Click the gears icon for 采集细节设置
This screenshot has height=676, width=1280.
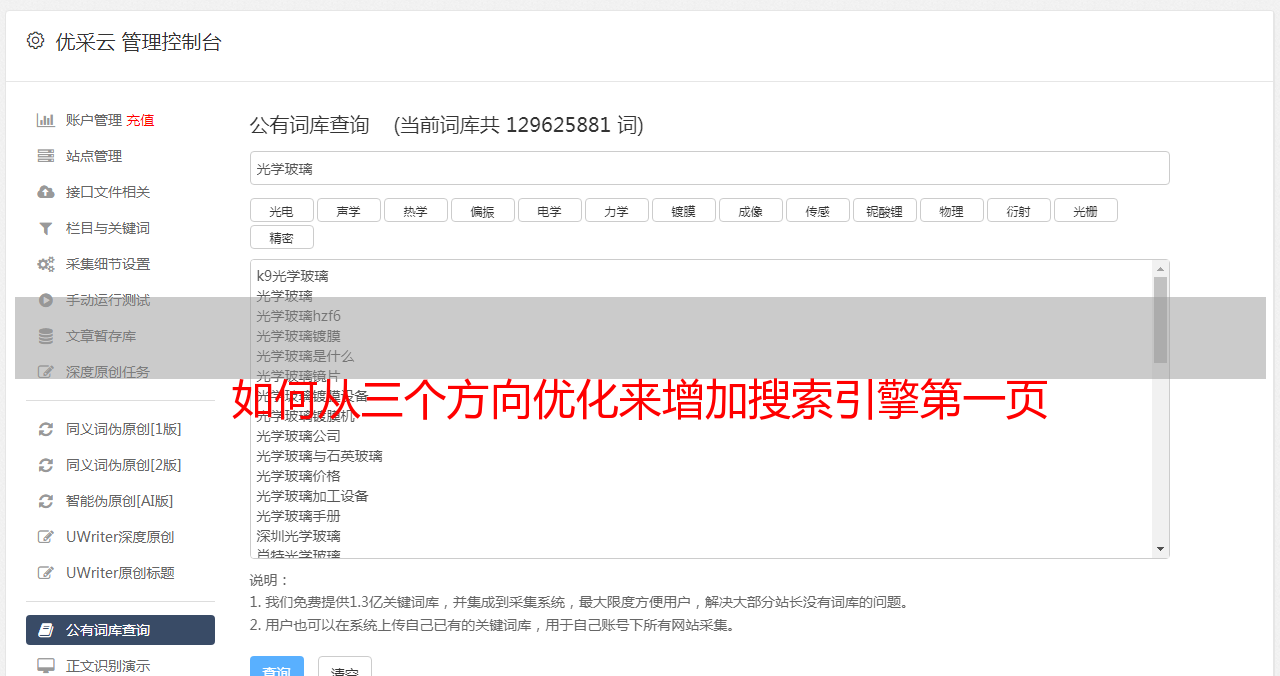[x=45, y=264]
